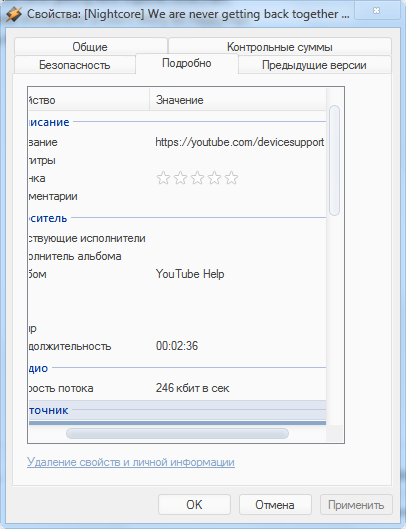Click the horizontal scrollbar thumb
This screenshot has height=529, width=406.
tap(177, 434)
